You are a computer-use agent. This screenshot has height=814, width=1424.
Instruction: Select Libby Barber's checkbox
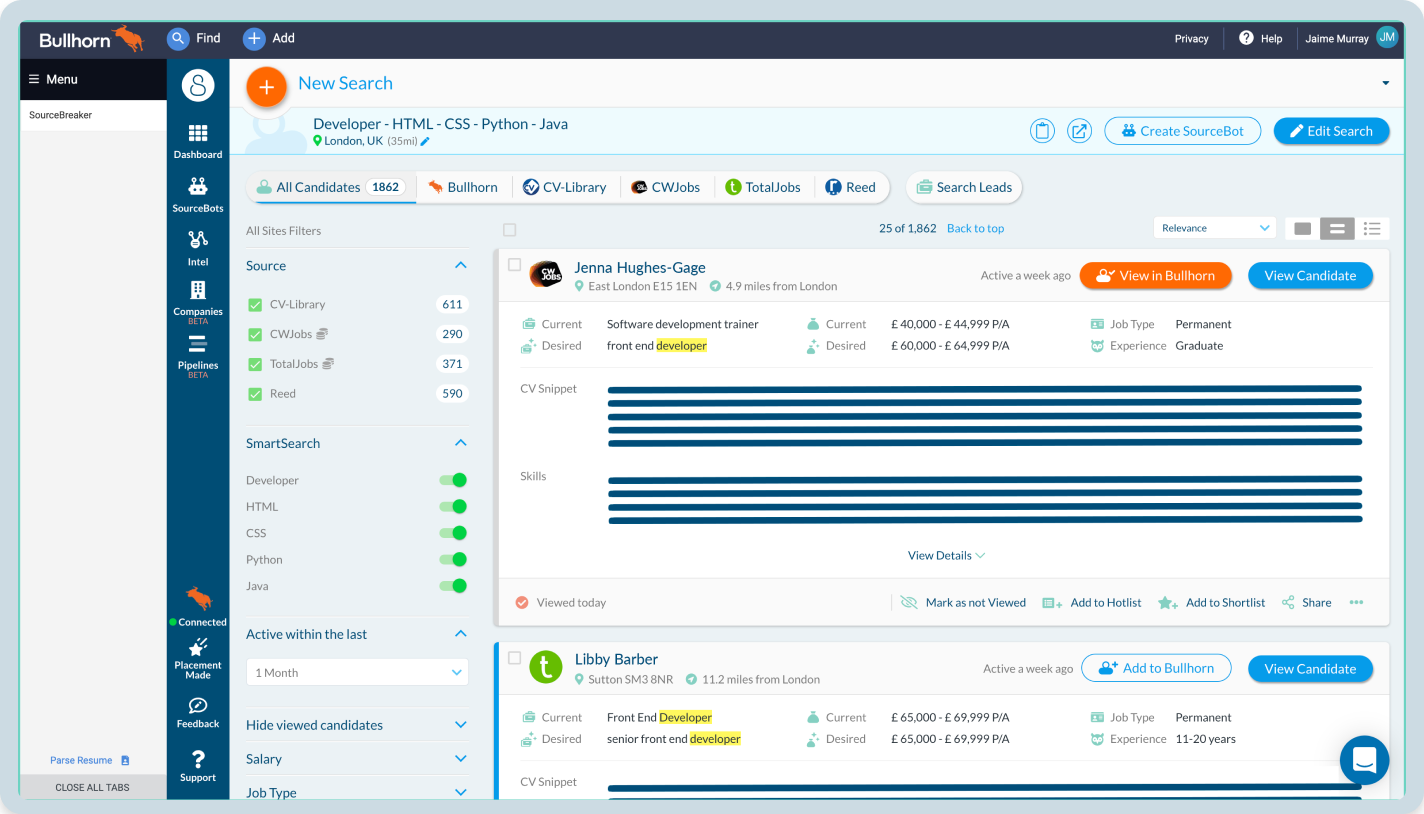[514, 658]
